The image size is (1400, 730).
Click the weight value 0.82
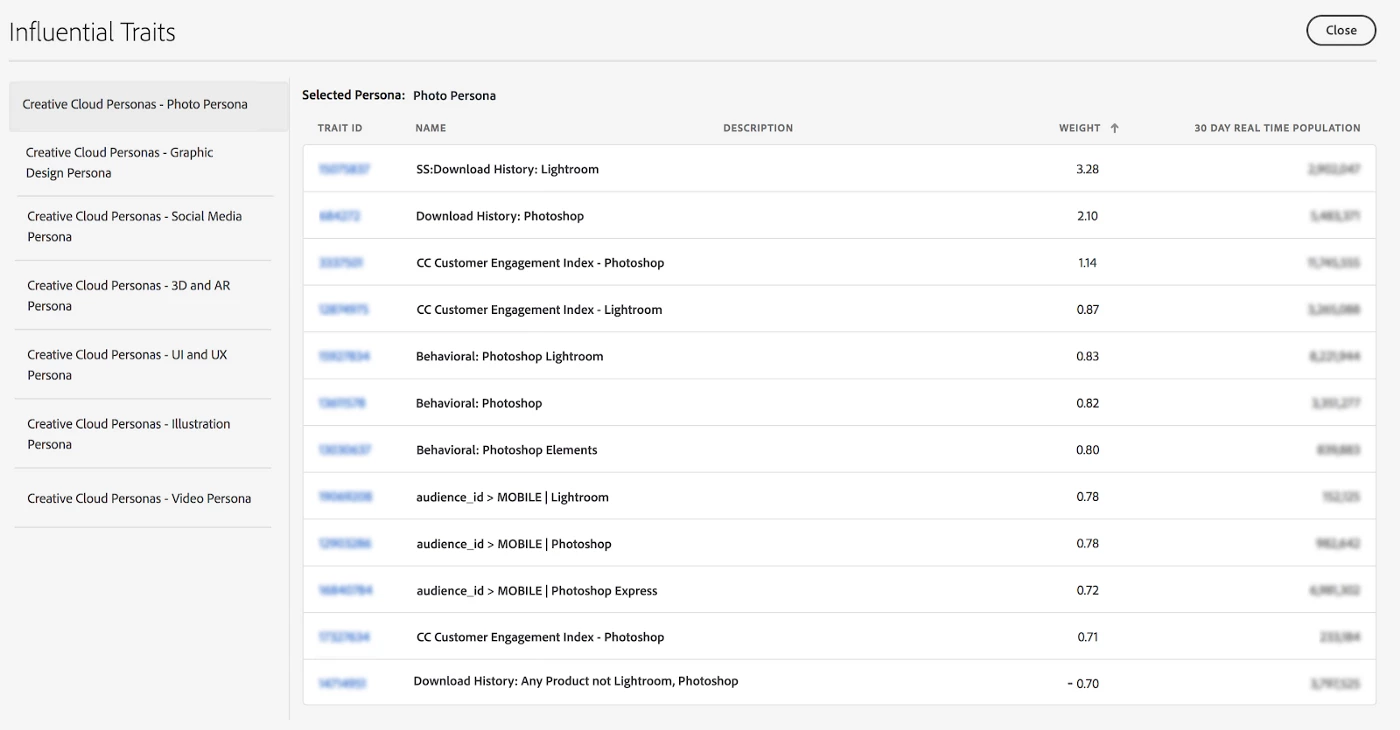coord(1087,403)
